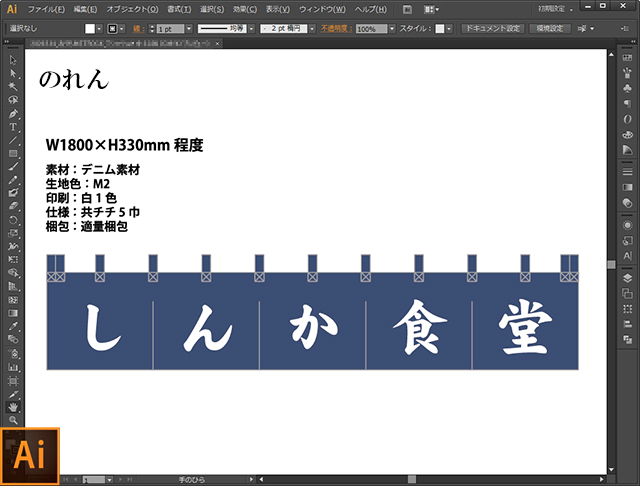Select the Direct Selection tool
This screenshot has height=486, width=640.
tap(13, 74)
